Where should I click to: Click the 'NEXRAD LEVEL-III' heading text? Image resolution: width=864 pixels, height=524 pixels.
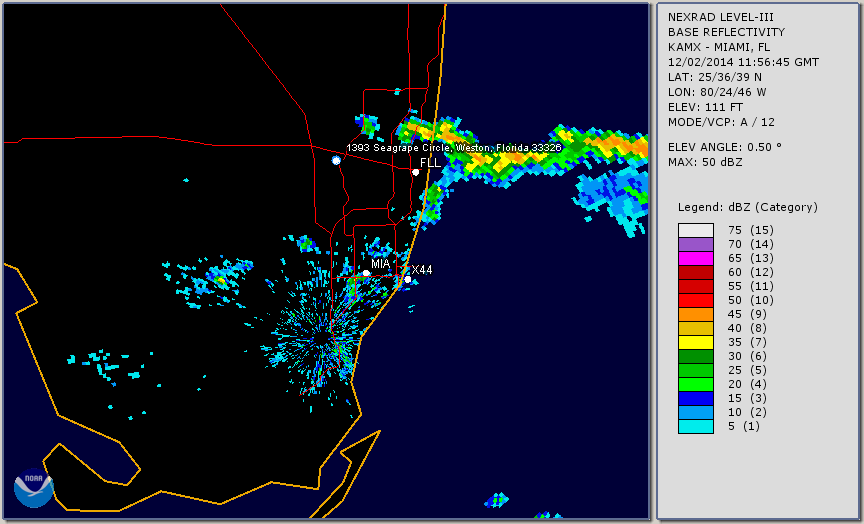[721, 18]
